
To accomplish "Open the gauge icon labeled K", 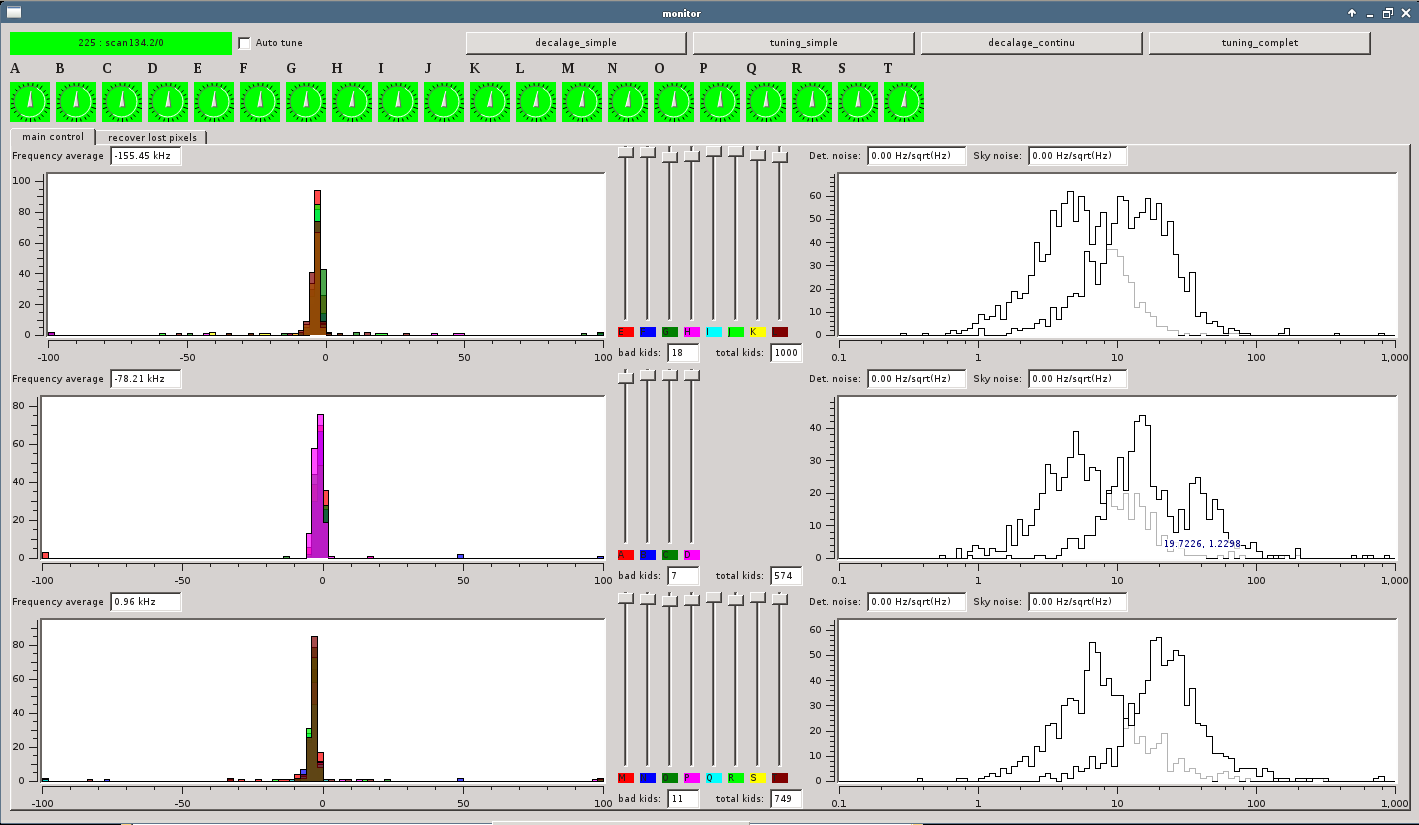I will [490, 102].
